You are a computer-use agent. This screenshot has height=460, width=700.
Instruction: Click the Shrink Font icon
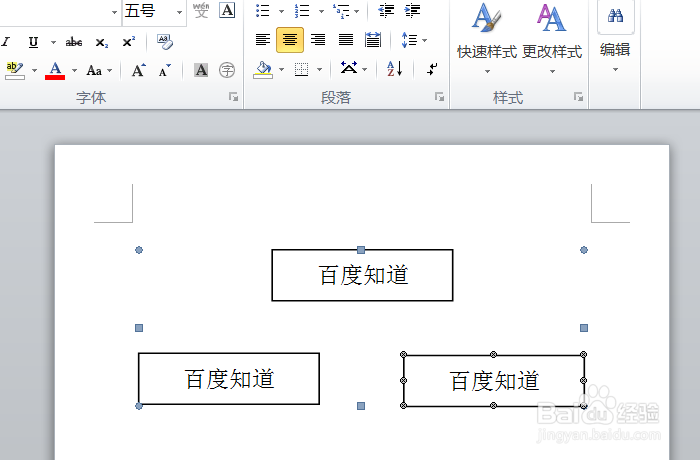(x=165, y=71)
